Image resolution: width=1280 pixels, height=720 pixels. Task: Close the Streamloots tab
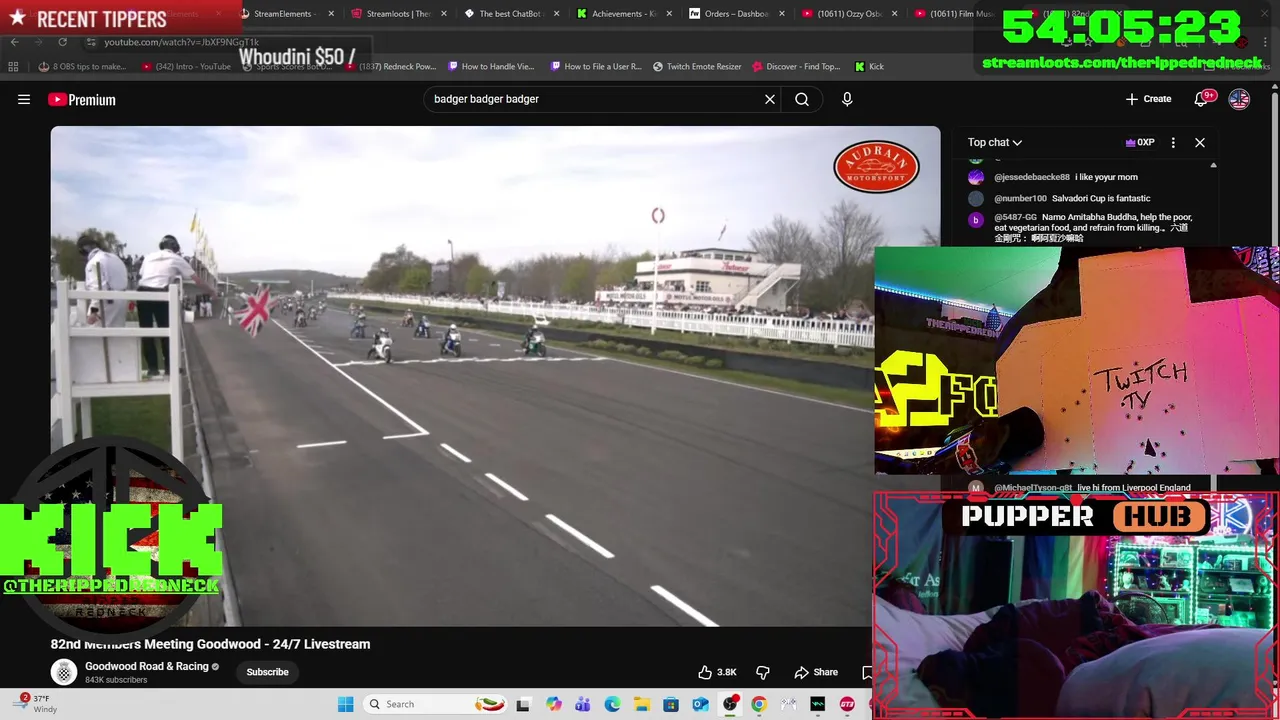click(443, 14)
